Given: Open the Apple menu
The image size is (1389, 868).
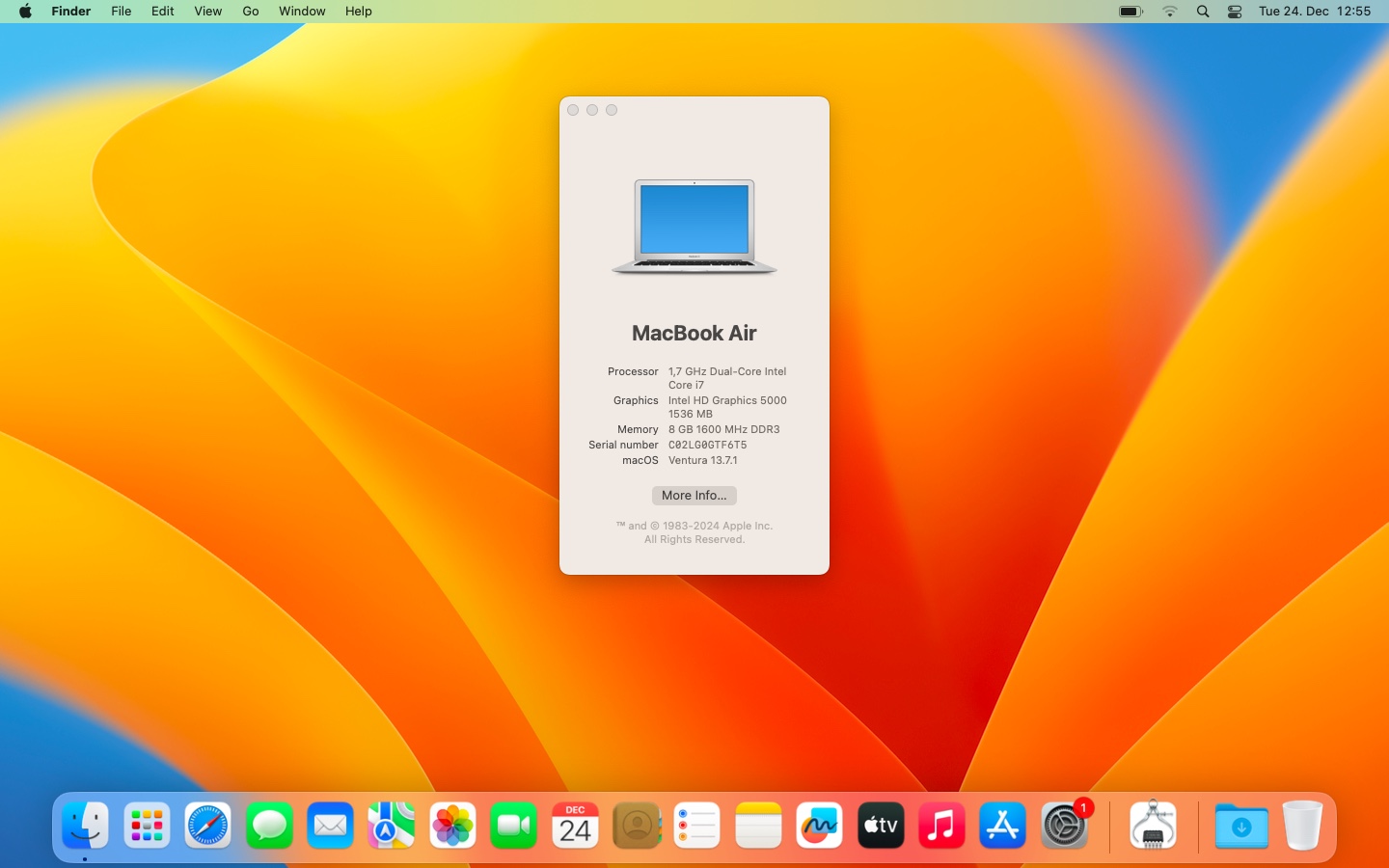Looking at the screenshot, I should [x=25, y=12].
